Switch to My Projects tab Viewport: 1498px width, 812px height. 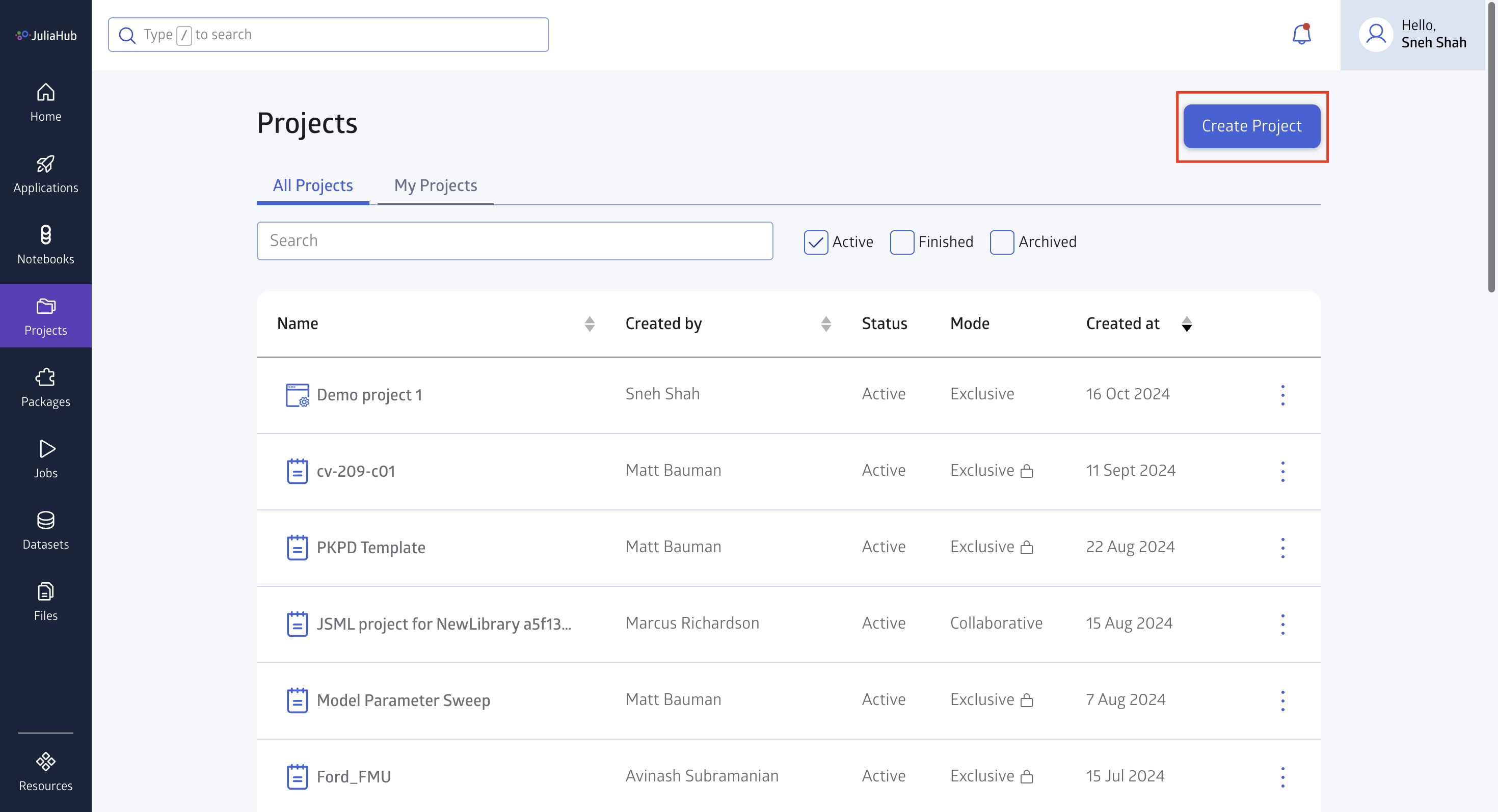[435, 185]
